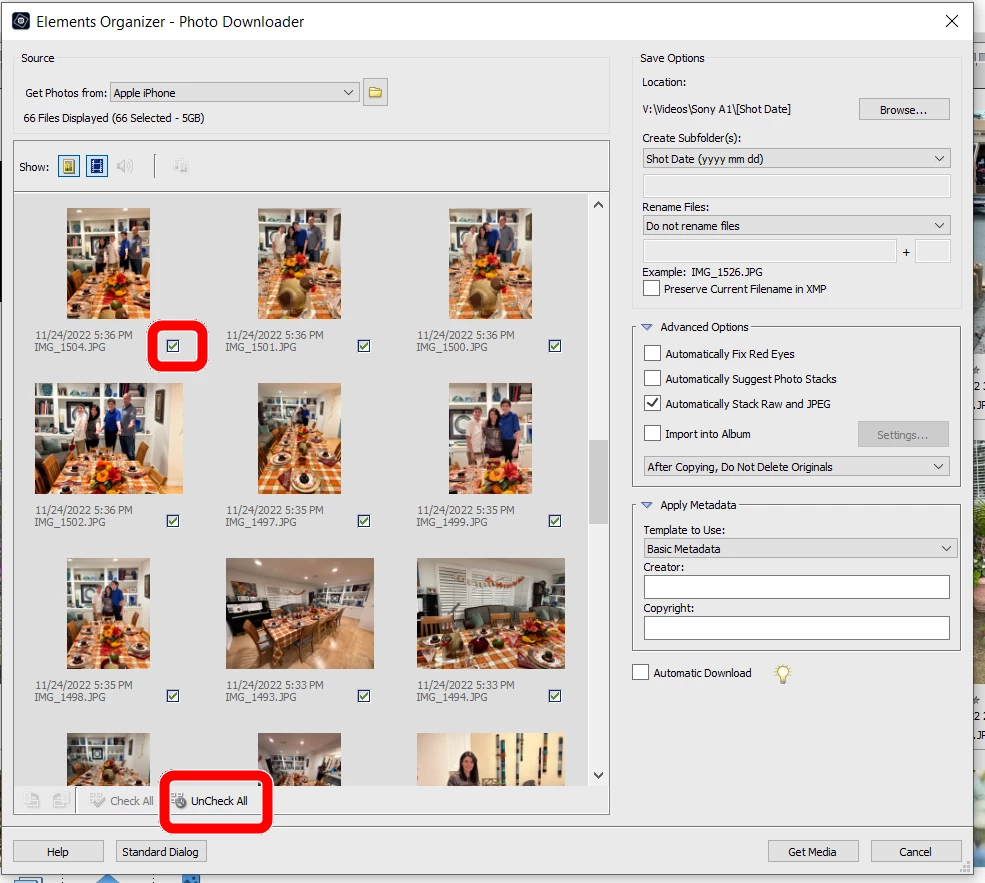
Task: Click the Browse... location button
Action: coord(903,110)
